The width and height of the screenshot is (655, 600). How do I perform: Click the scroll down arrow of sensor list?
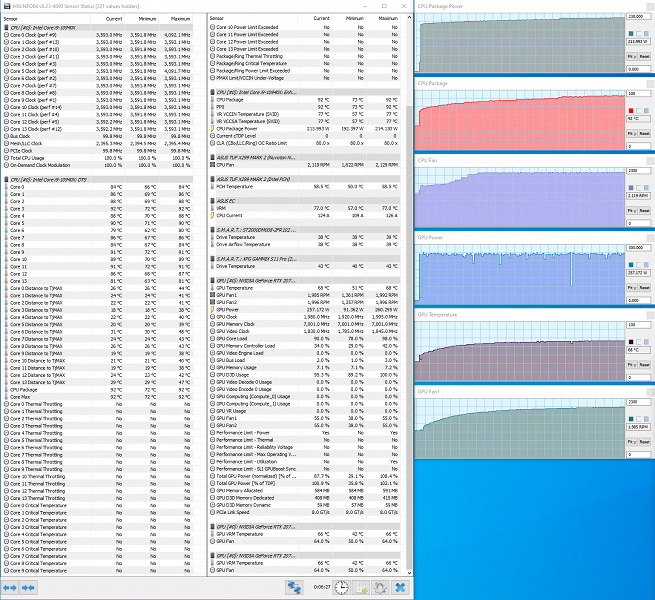pyautogui.click(x=409, y=573)
